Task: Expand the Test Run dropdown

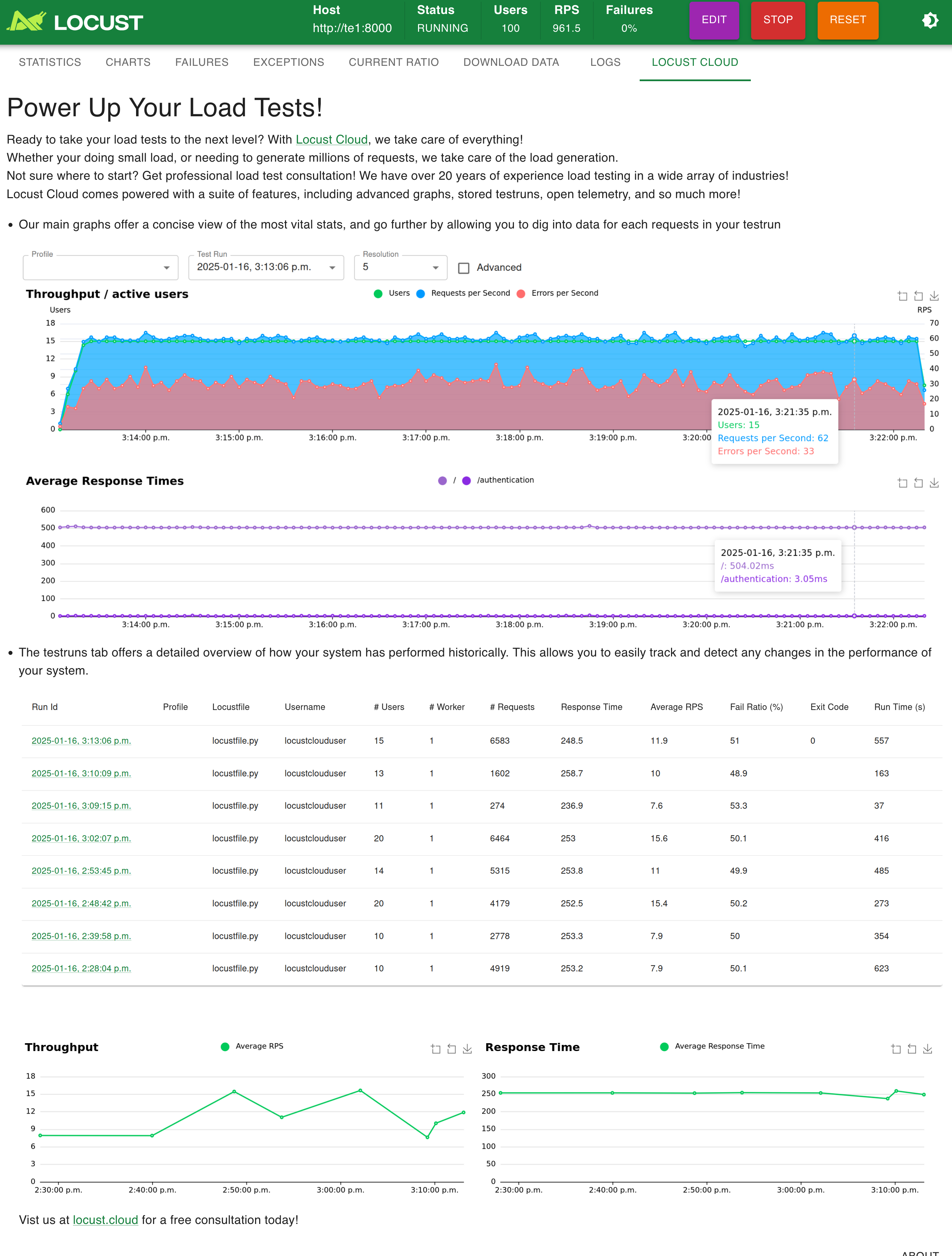Action: pyautogui.click(x=266, y=267)
